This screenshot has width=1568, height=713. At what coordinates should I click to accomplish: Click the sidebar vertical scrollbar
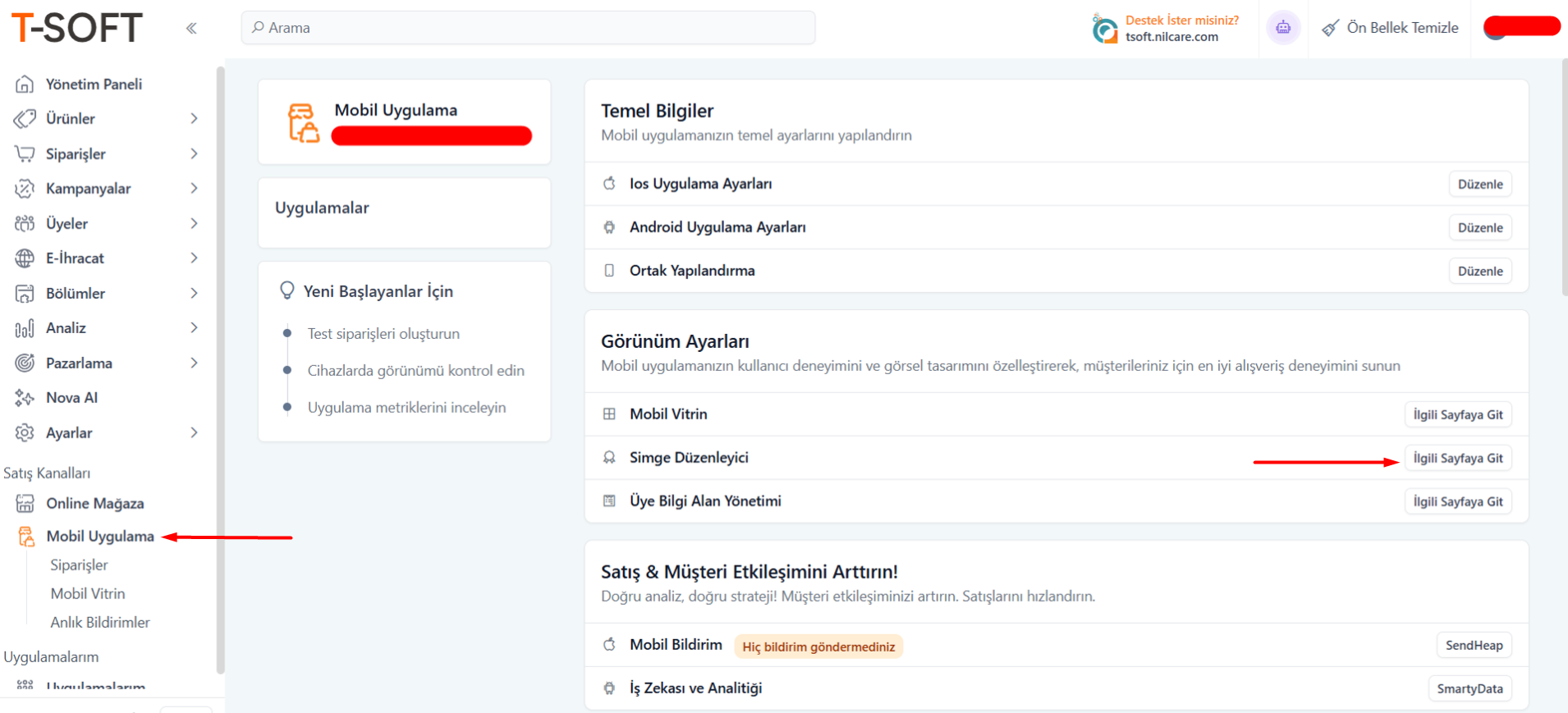[x=220, y=369]
